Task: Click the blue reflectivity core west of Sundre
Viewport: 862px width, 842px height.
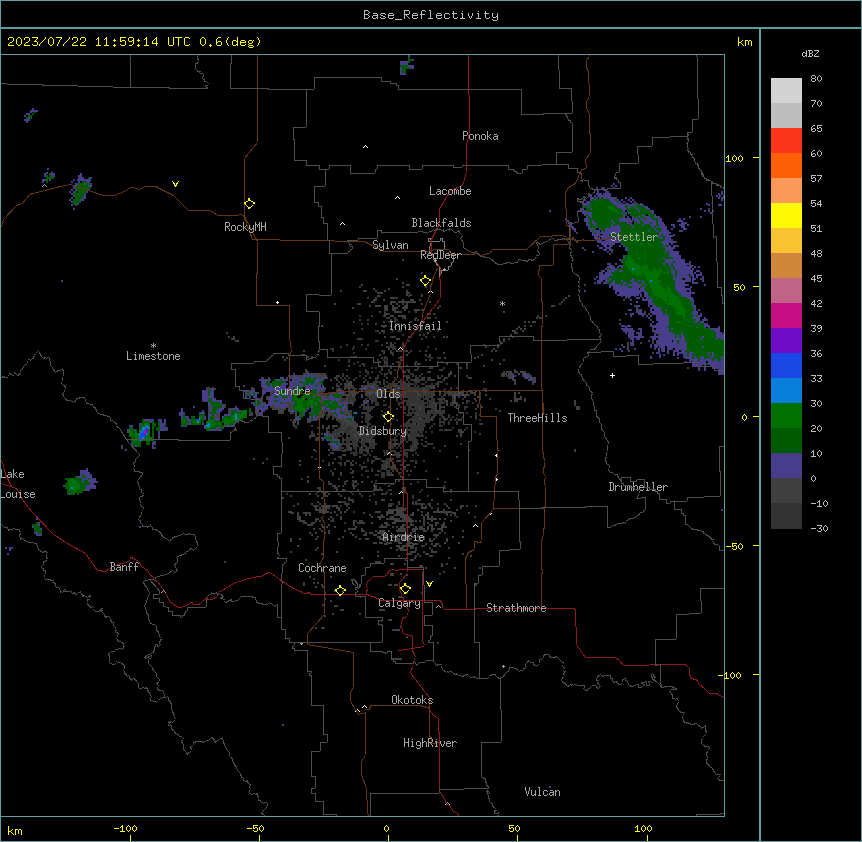Action: click(x=144, y=431)
